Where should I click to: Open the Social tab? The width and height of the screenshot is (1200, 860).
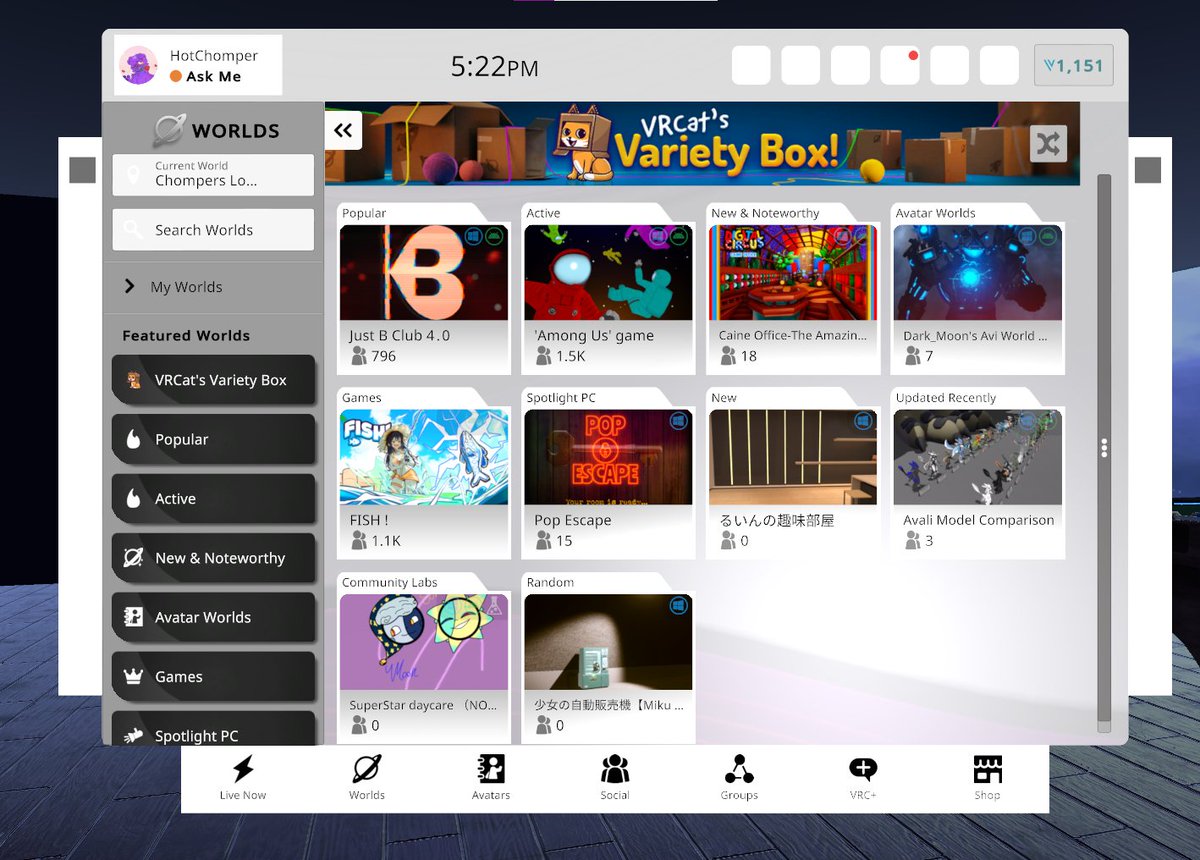pos(615,778)
